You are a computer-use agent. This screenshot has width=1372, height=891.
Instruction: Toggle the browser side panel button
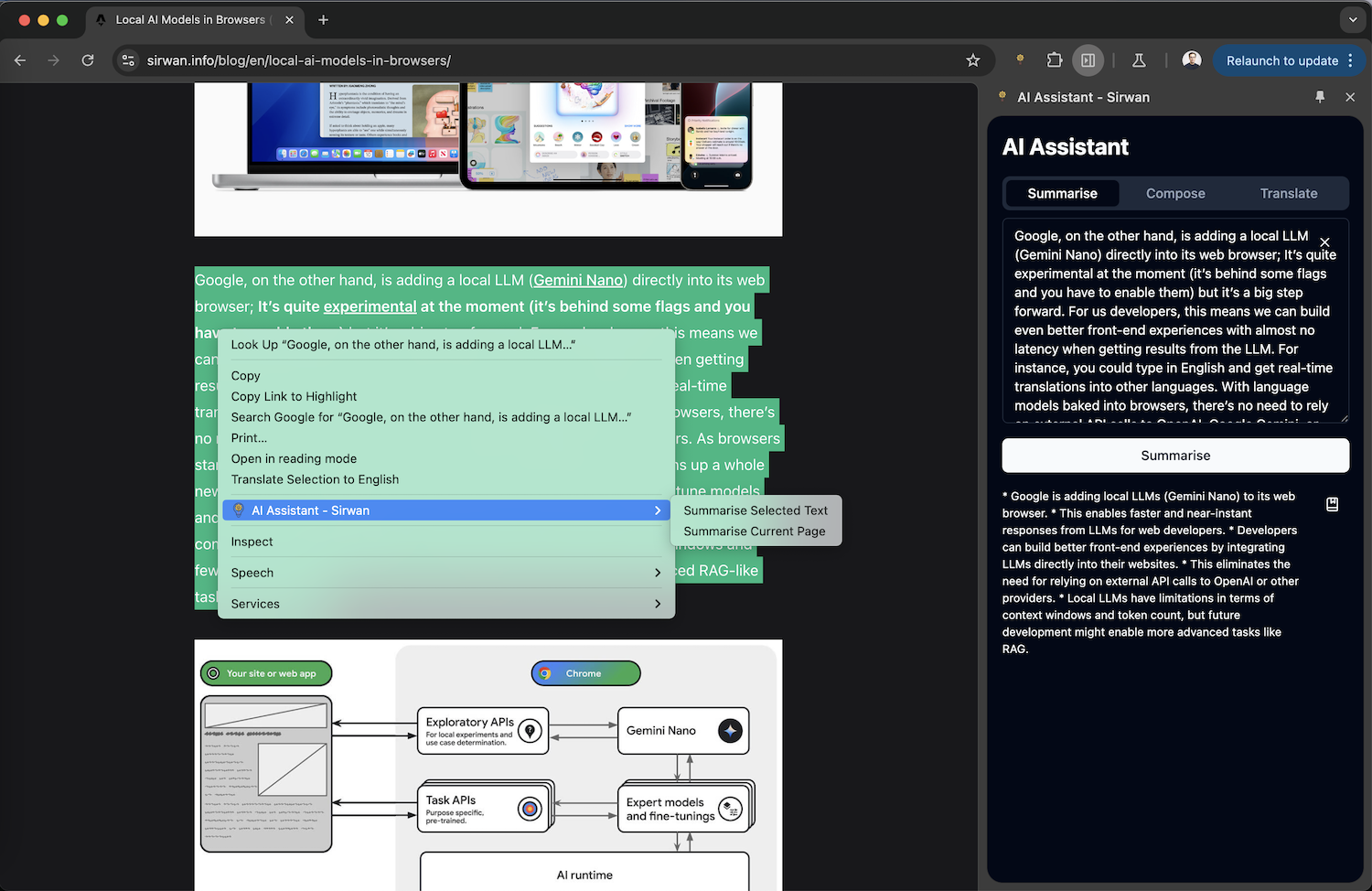pos(1088,60)
